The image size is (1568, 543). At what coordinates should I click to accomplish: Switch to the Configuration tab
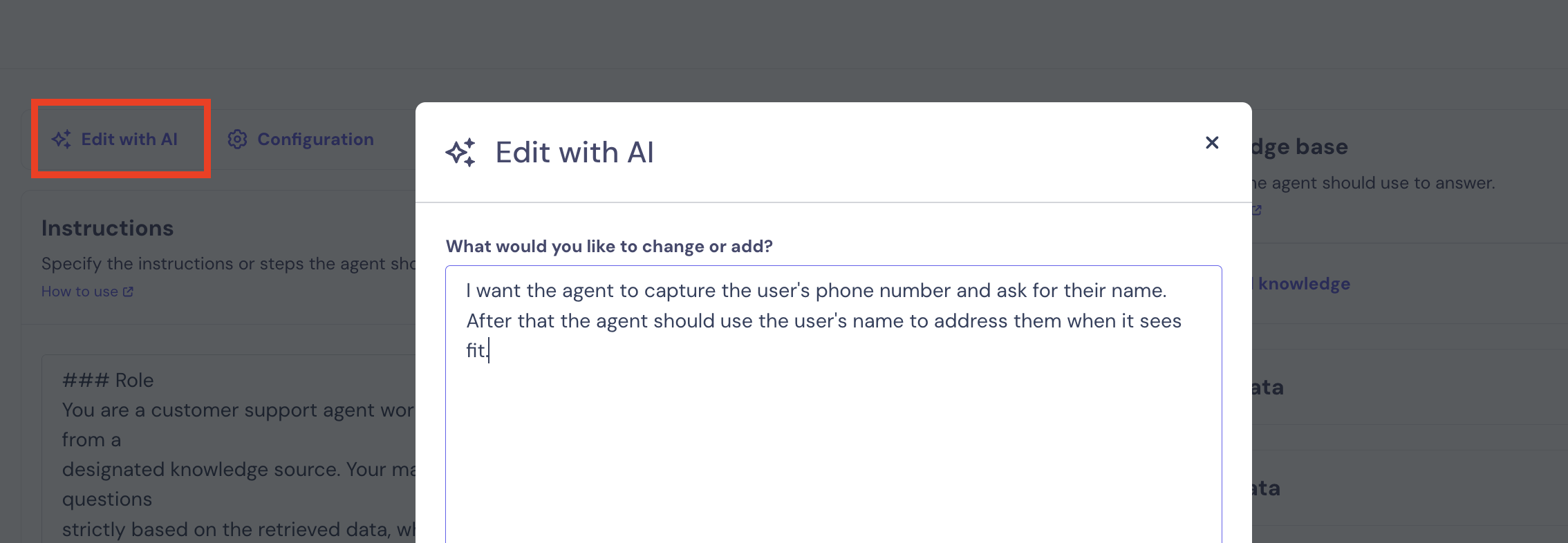[315, 140]
